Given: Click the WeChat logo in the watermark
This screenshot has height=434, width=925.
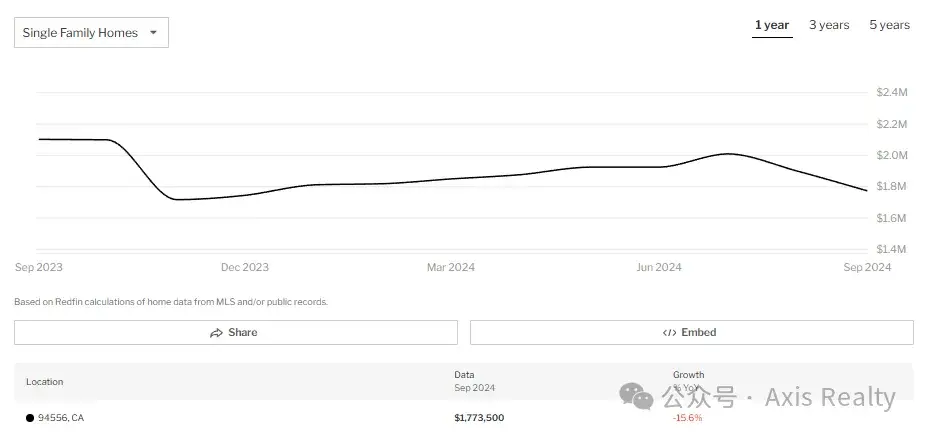Looking at the screenshot, I should (x=636, y=397).
